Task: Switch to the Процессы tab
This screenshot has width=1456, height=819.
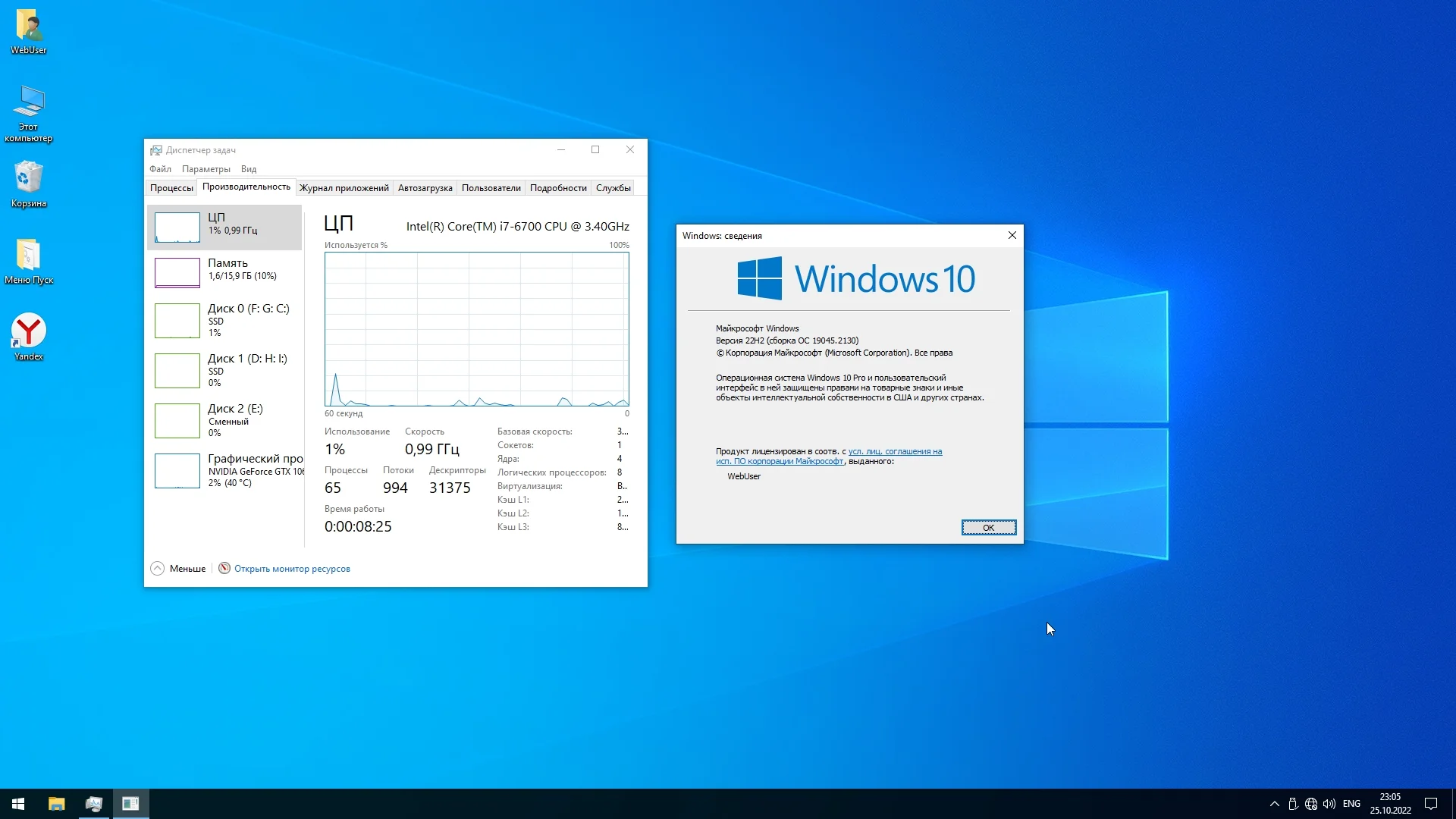Action: pos(171,188)
